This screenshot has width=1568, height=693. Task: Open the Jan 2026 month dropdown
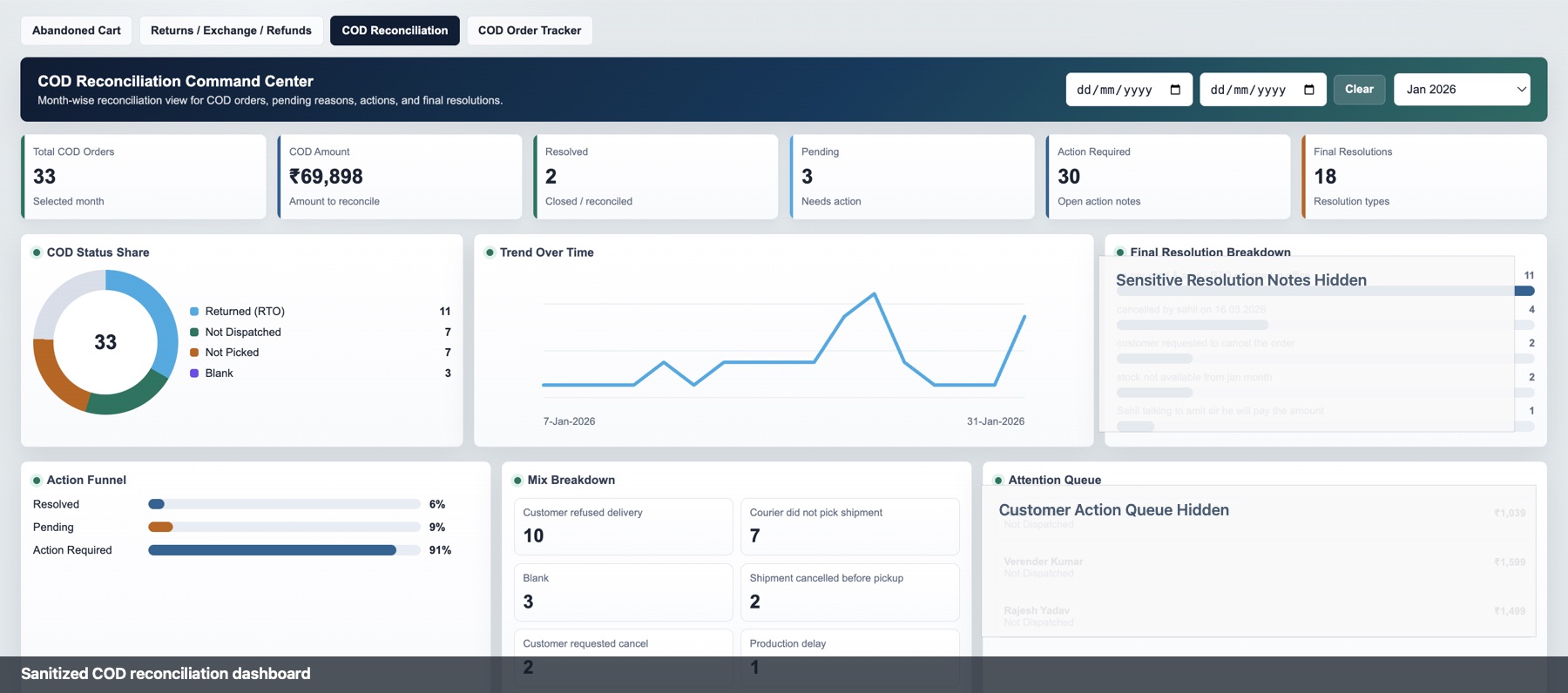1462,90
